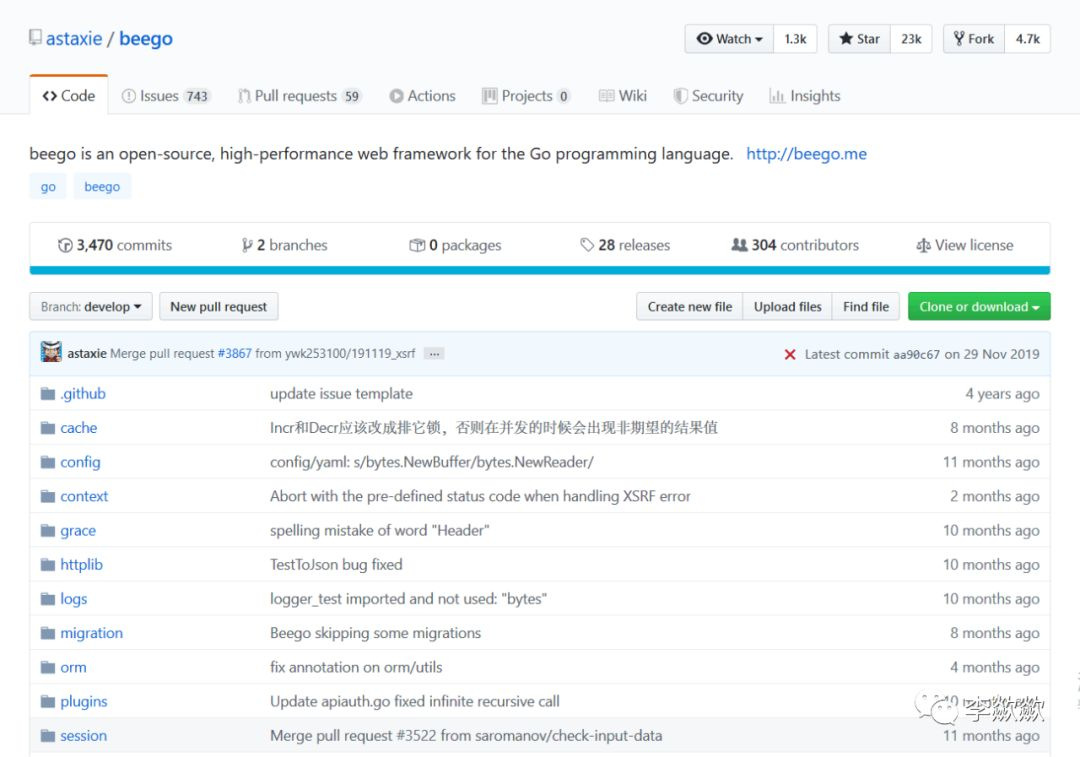Click the New pull request button
This screenshot has height=757, width=1080.
218,307
